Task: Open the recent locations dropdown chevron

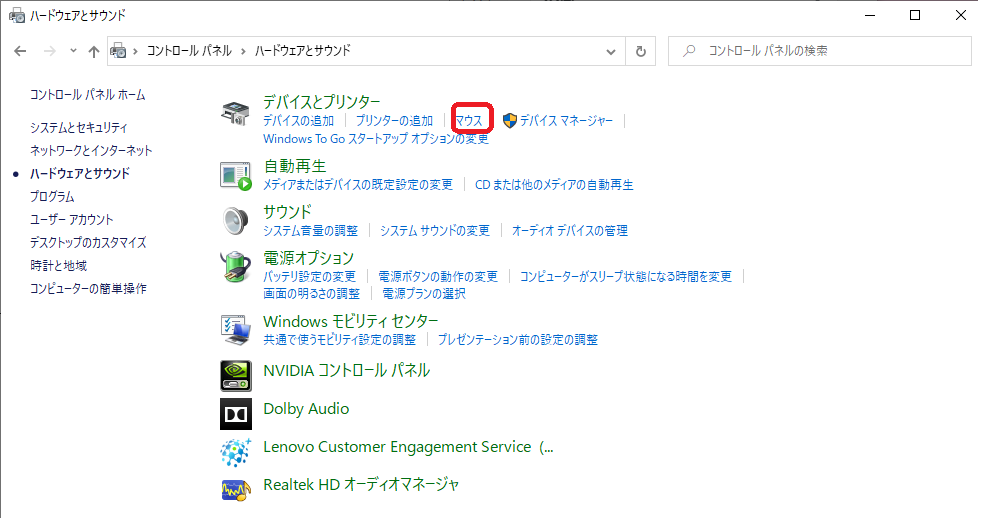Action: tap(73, 51)
